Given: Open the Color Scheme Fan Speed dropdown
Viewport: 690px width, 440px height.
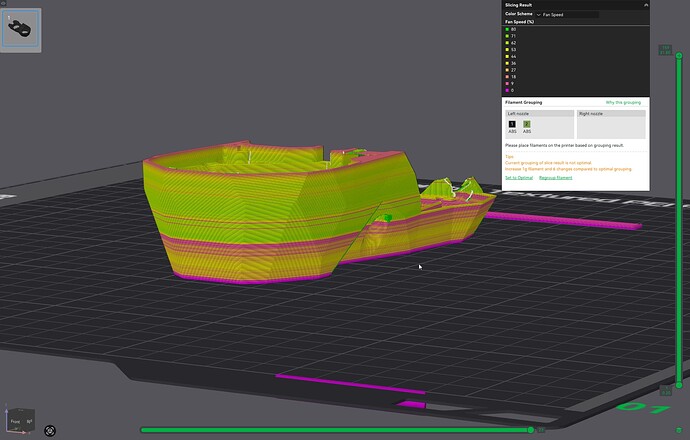Looking at the screenshot, I should [x=567, y=15].
